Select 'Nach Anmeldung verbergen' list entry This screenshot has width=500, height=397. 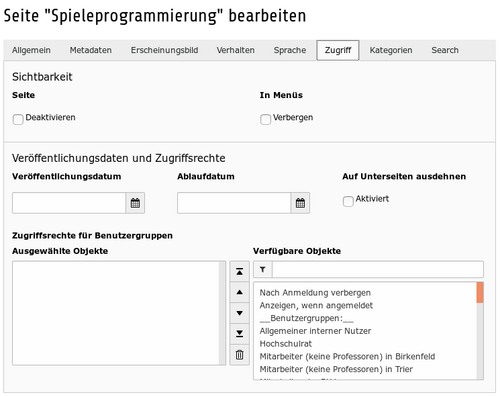[x=315, y=293]
